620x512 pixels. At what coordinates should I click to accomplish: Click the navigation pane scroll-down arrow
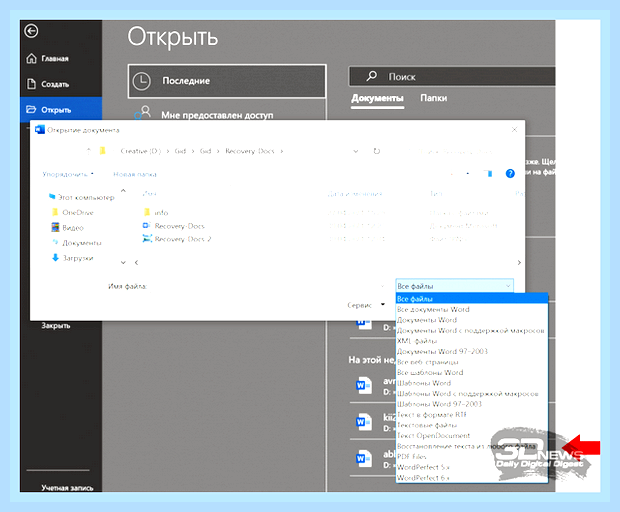tap(123, 263)
